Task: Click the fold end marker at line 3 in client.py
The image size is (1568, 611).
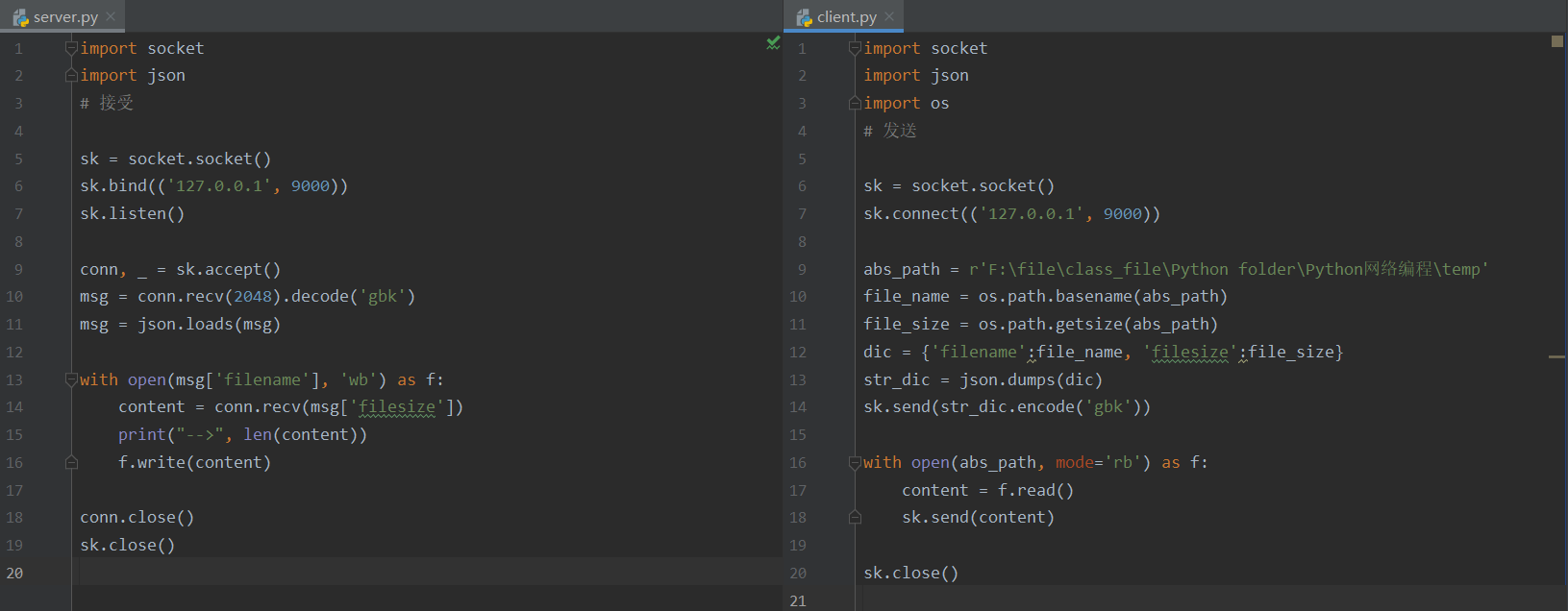Action: coord(855,103)
